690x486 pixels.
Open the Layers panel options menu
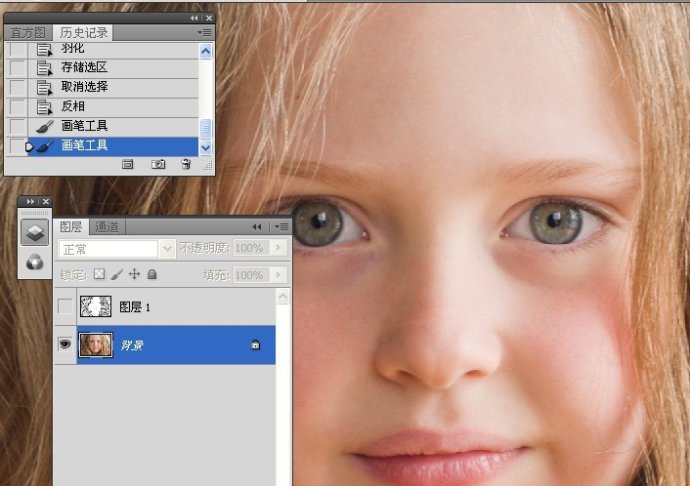282,226
